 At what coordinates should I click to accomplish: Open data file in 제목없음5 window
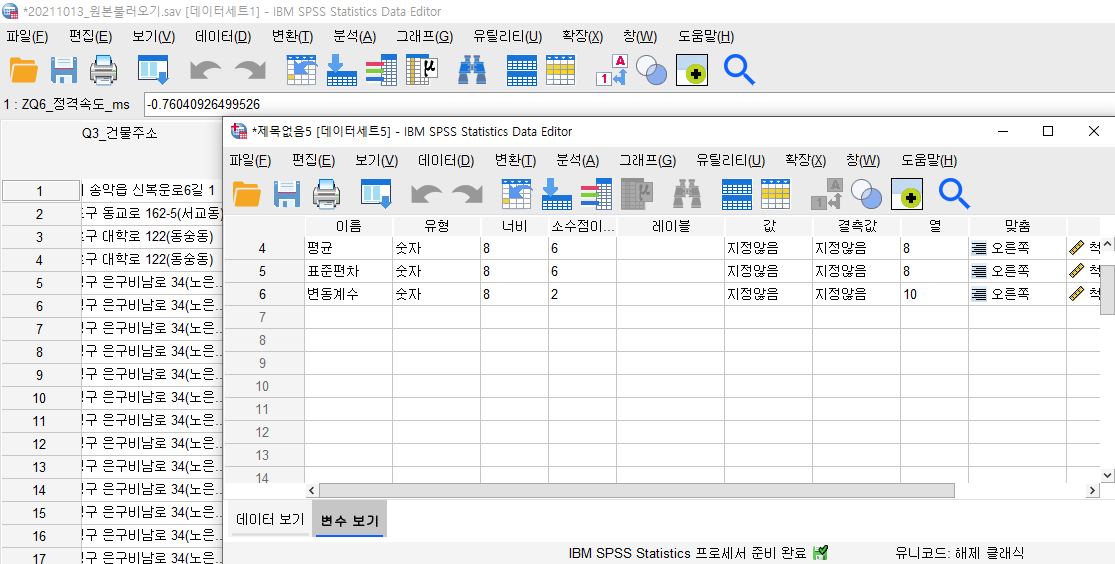[x=247, y=193]
